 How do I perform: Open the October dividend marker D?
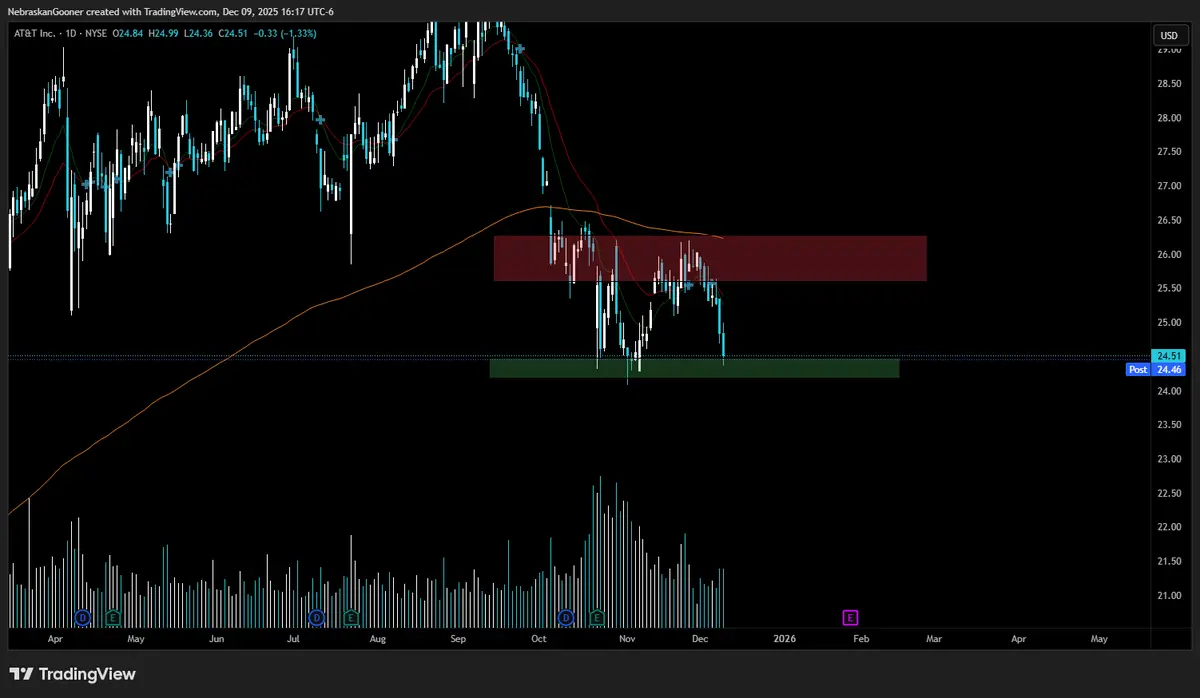coord(566,617)
